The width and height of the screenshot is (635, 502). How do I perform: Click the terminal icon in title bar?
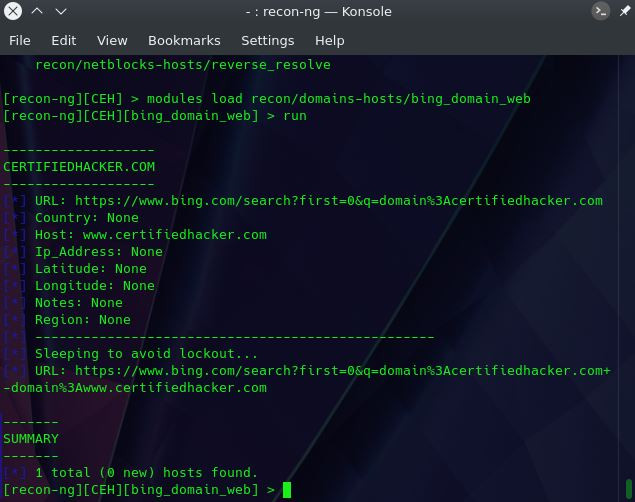click(x=601, y=11)
